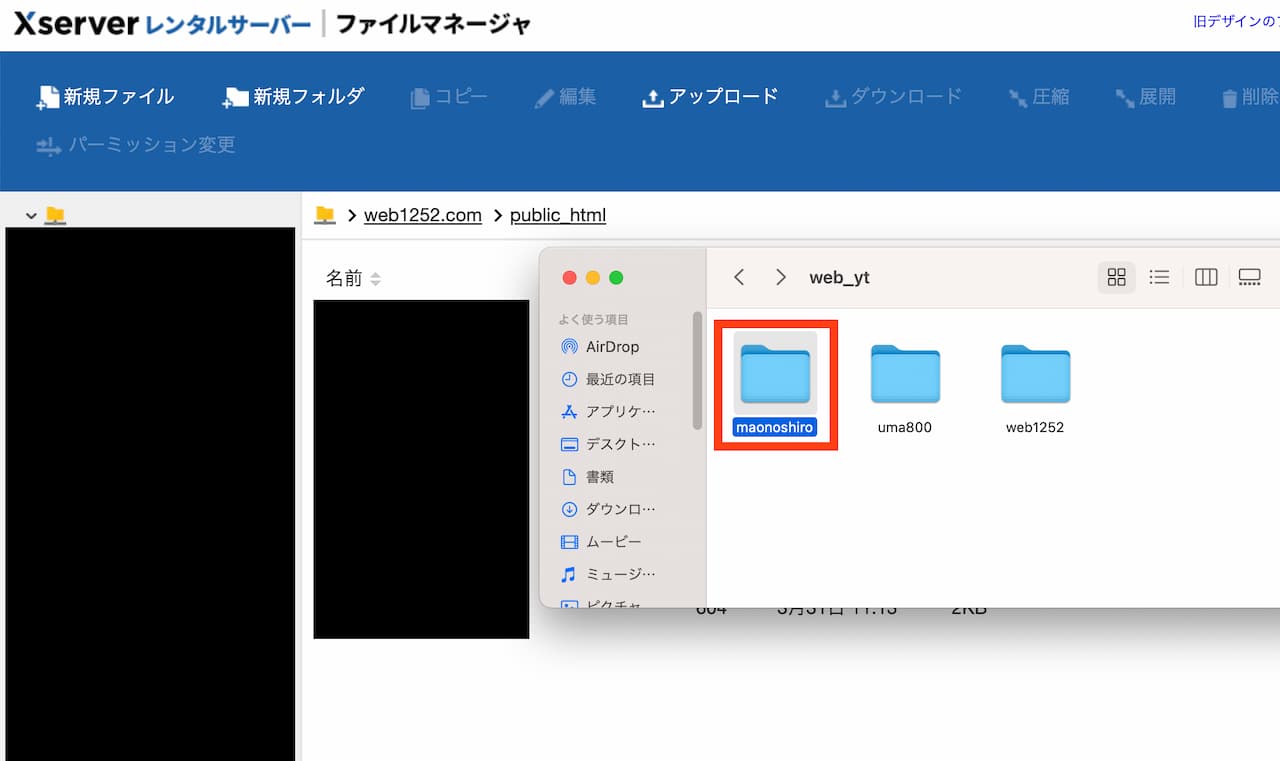This screenshot has height=761, width=1280.
Task: Minimize the Finder window with yellow button
Action: 593,278
